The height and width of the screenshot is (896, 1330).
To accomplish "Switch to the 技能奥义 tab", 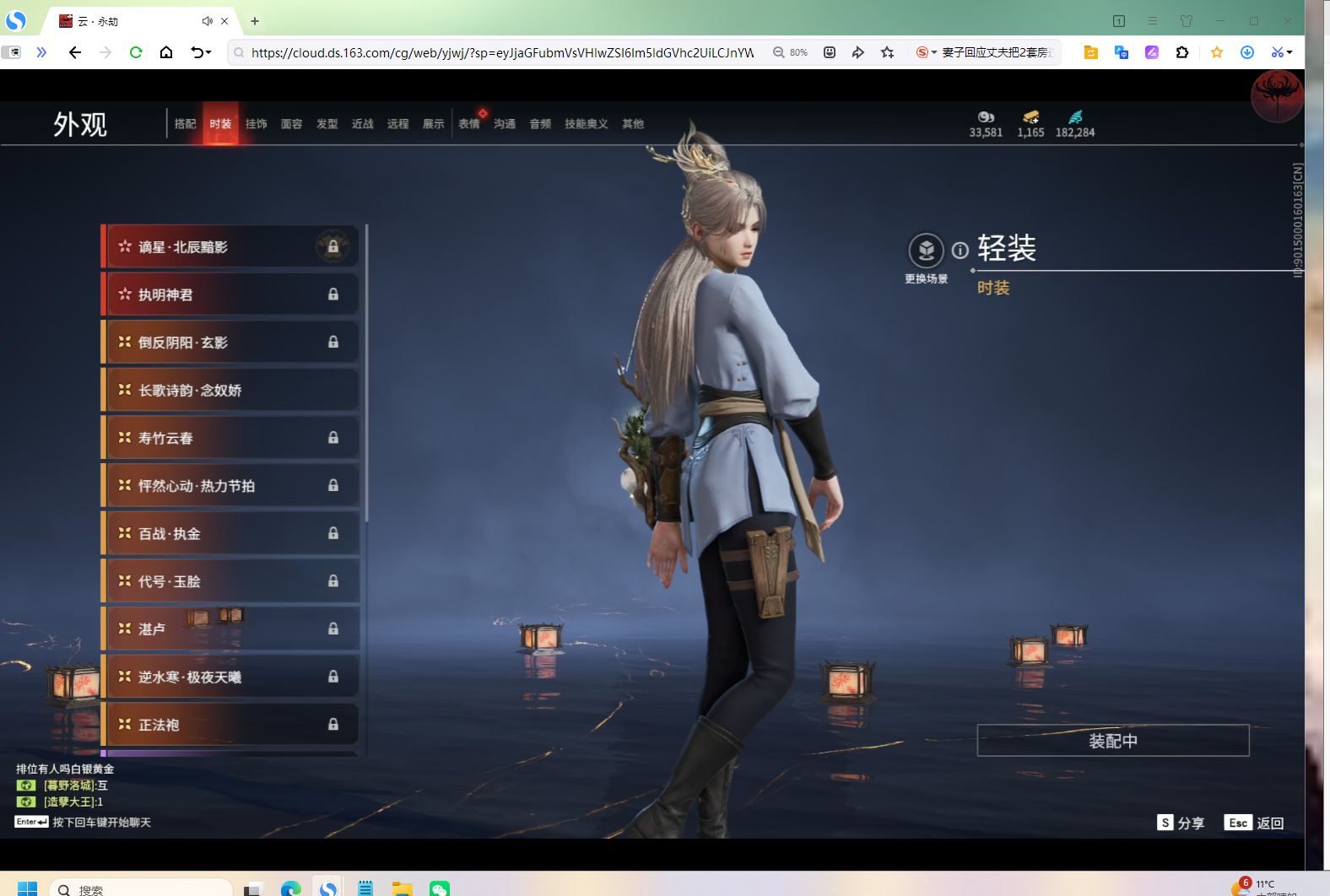I will point(587,124).
